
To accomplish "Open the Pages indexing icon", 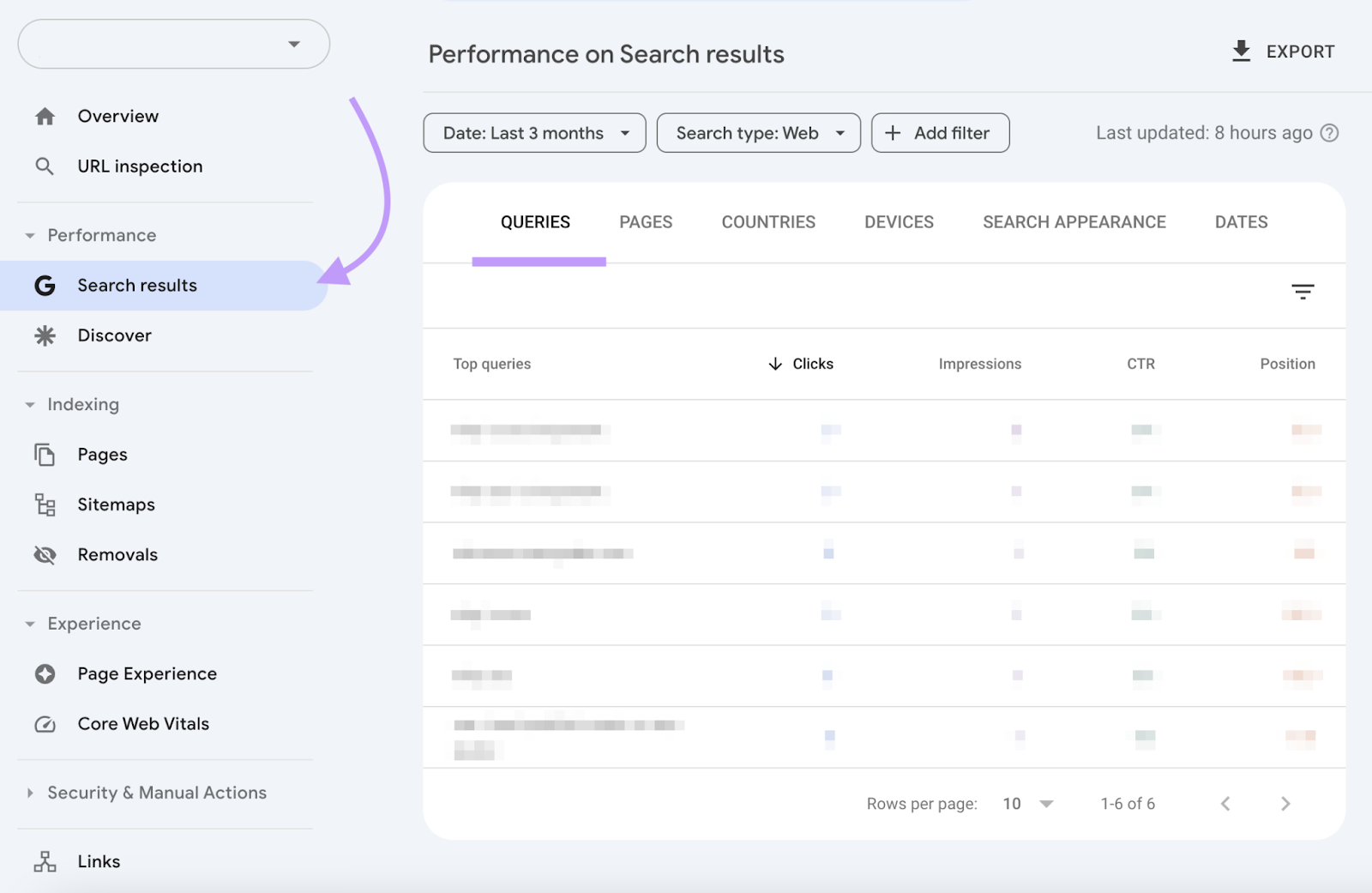I will point(44,454).
